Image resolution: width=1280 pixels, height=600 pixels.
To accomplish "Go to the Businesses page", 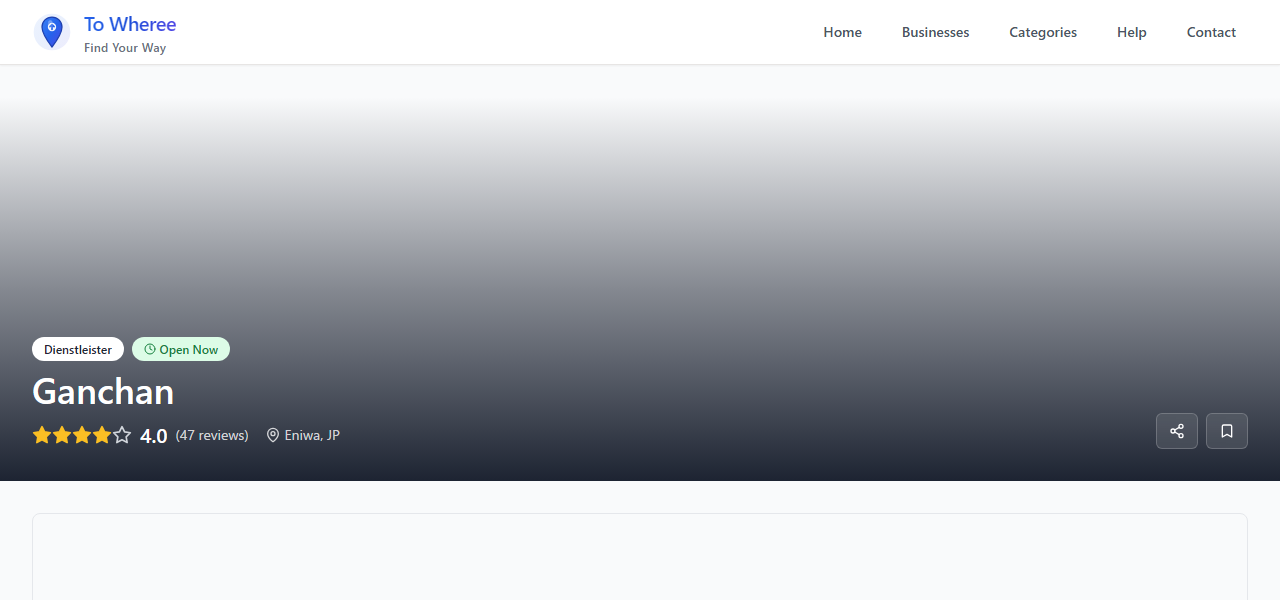I will click(935, 32).
